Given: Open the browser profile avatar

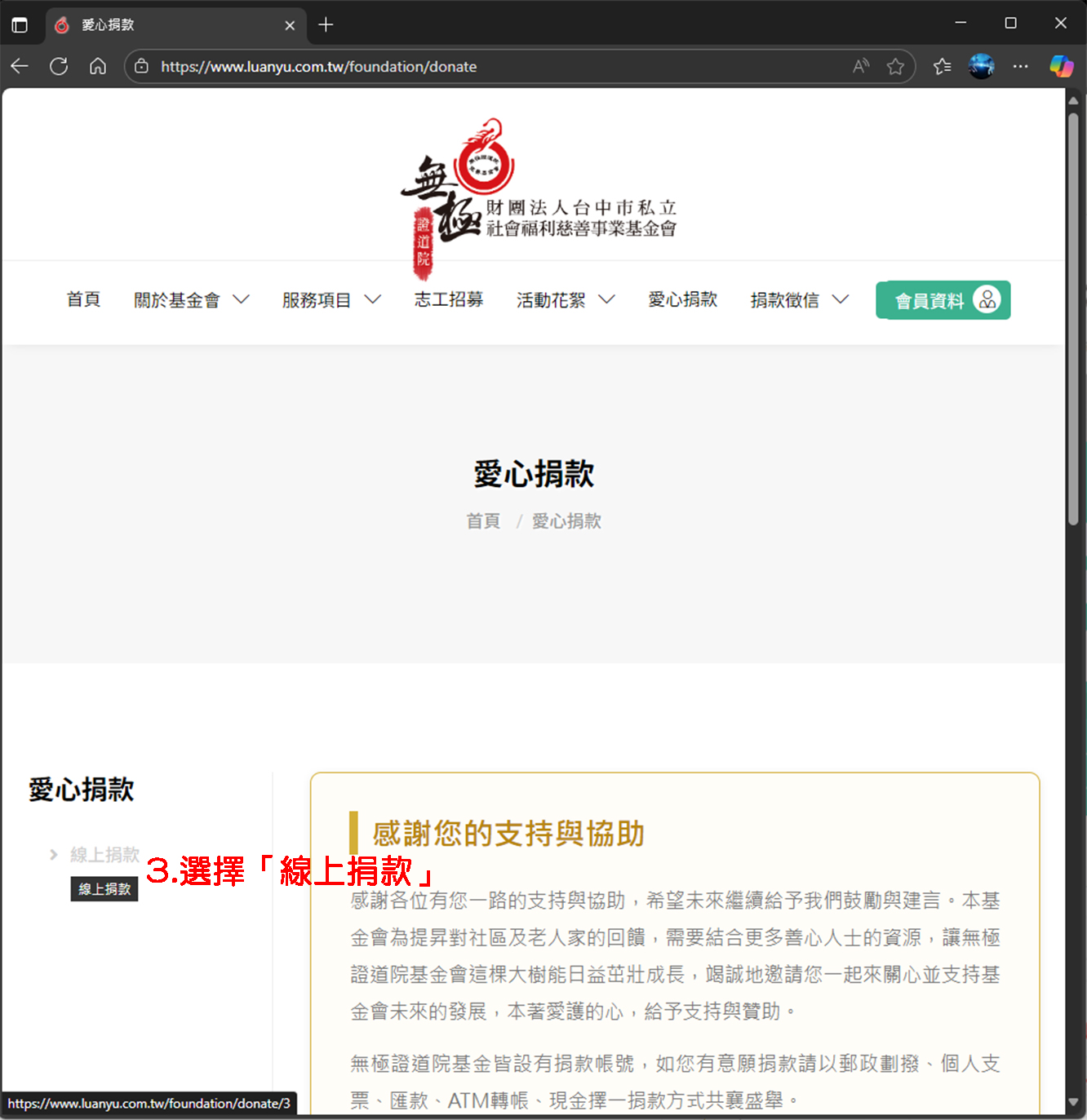Looking at the screenshot, I should (x=981, y=66).
